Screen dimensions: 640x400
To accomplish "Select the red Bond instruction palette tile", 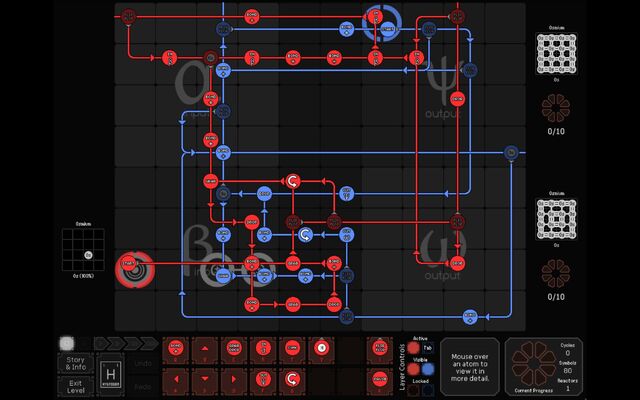I will click(x=176, y=350).
